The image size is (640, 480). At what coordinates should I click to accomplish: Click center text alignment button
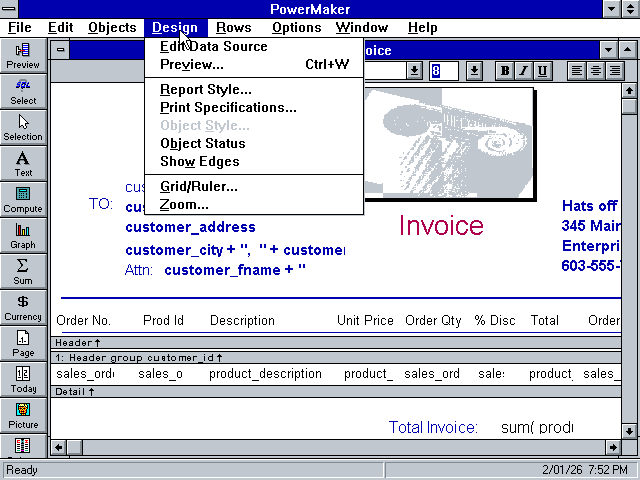click(596, 71)
